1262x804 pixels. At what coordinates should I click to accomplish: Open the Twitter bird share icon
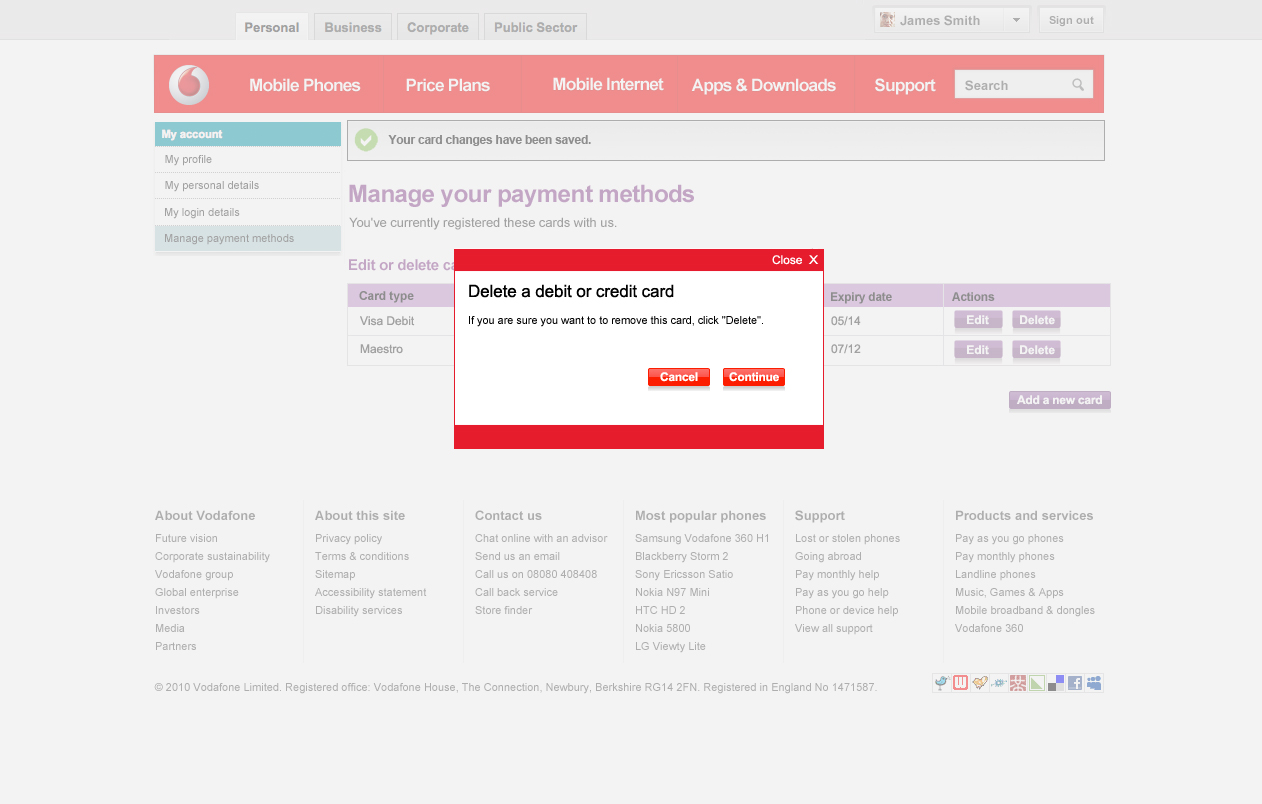(941, 683)
